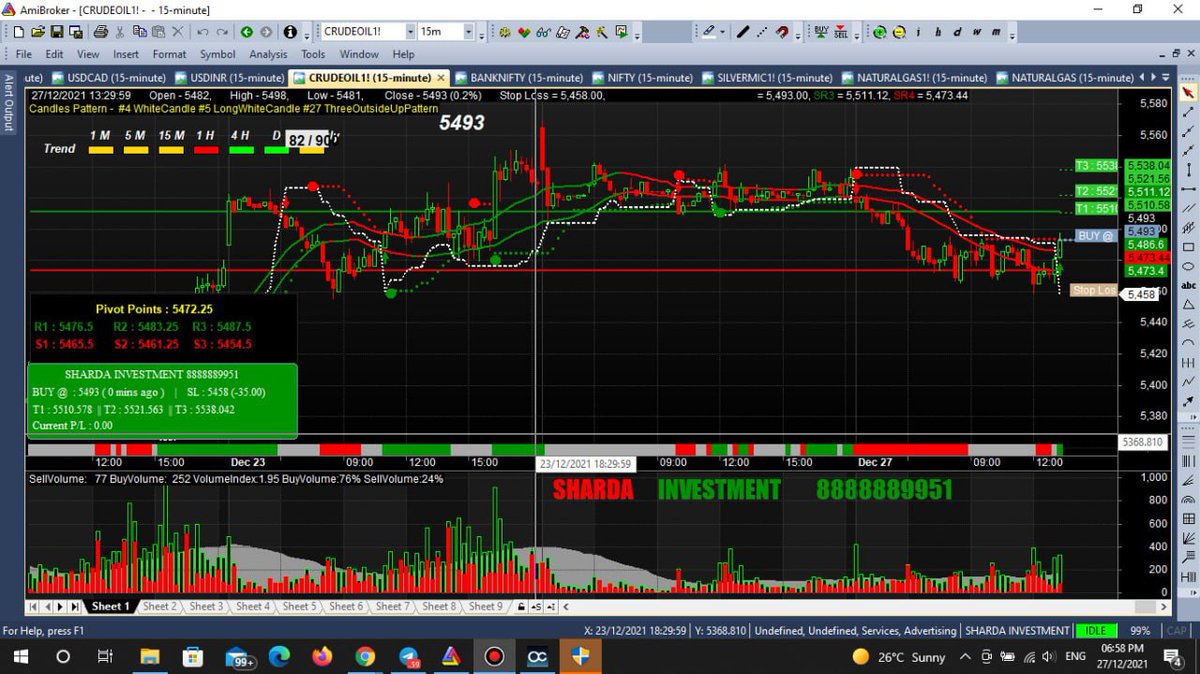Open the symbol CRUDEOIL1! dropdown

coord(410,32)
